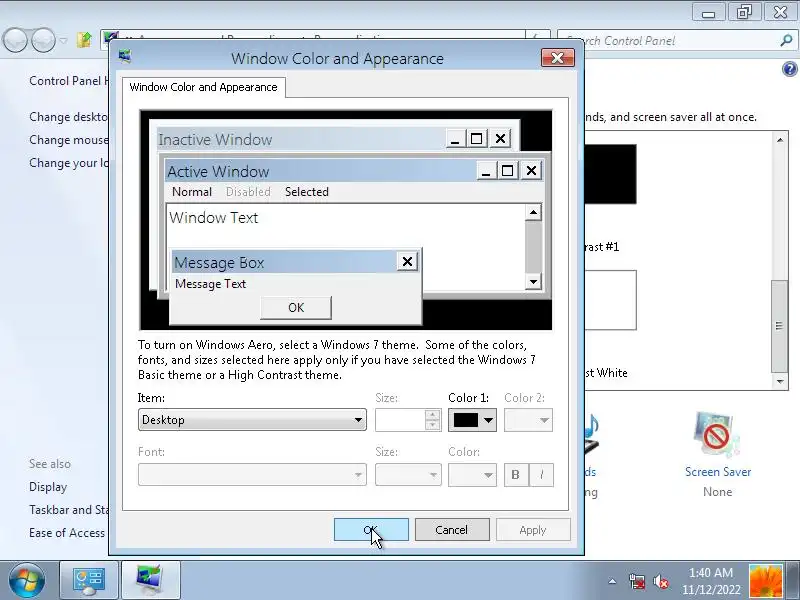This screenshot has height=600, width=800.
Task: Click themes list scrollbar up arrow
Action: coord(780,139)
